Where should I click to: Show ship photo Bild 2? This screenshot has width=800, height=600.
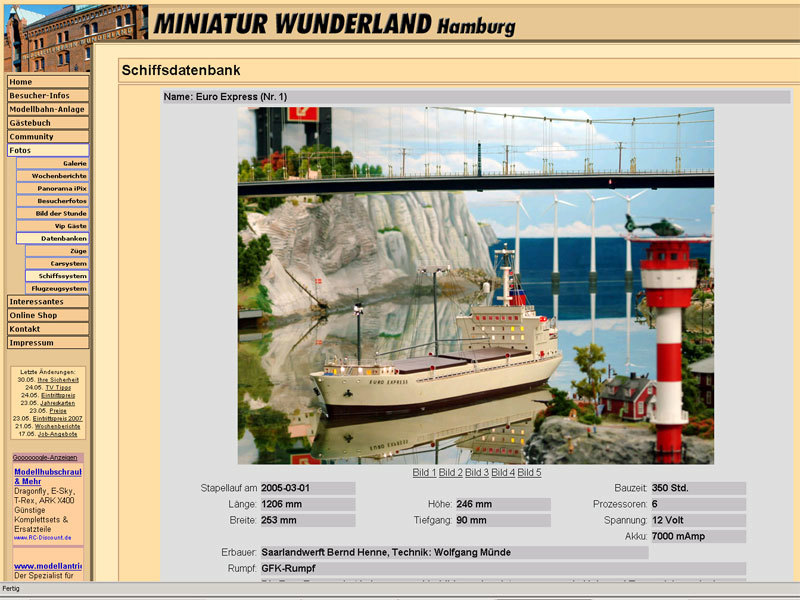451,472
